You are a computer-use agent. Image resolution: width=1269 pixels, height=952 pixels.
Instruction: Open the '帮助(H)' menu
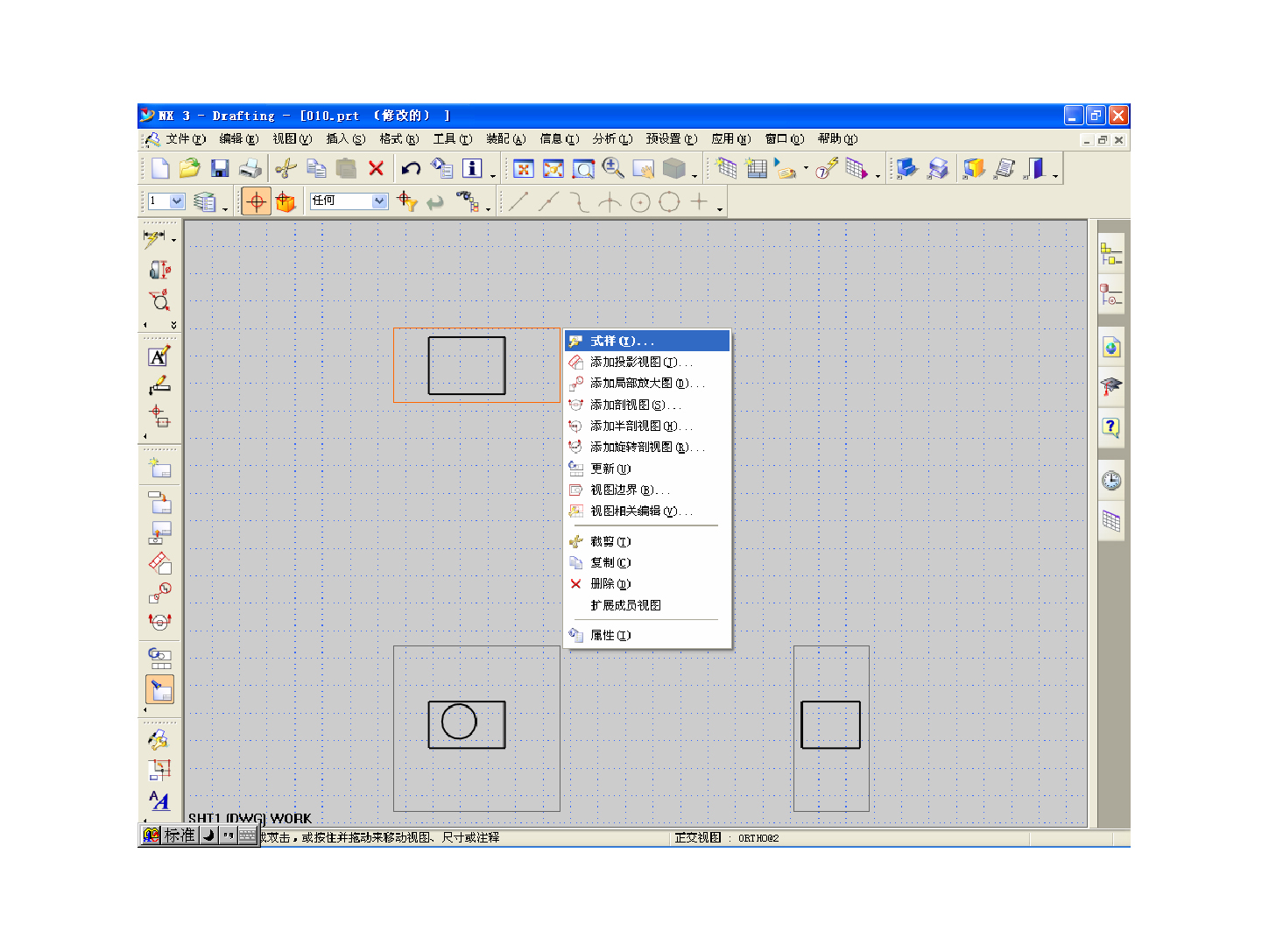[x=837, y=138]
